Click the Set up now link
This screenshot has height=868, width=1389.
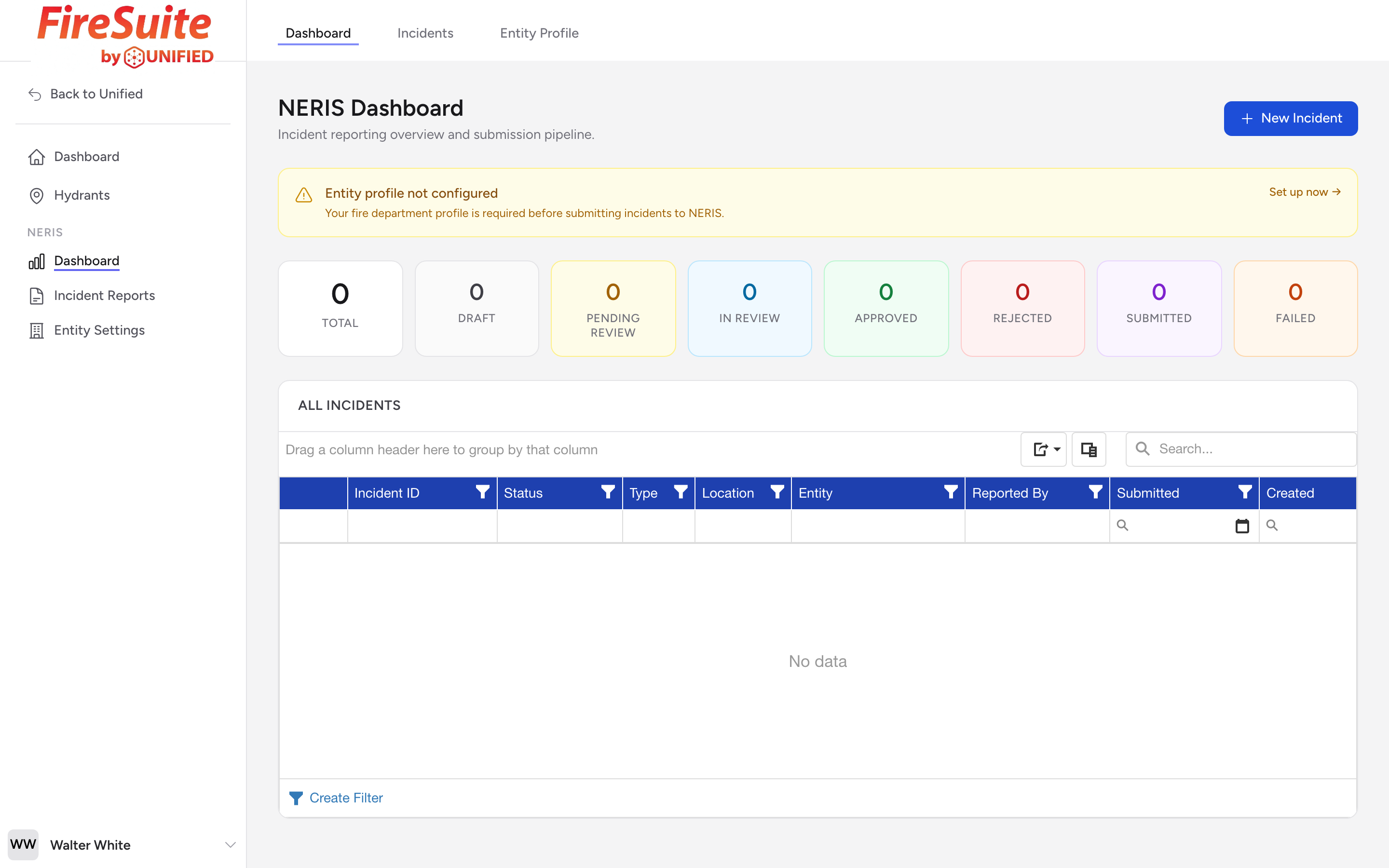tap(1305, 192)
